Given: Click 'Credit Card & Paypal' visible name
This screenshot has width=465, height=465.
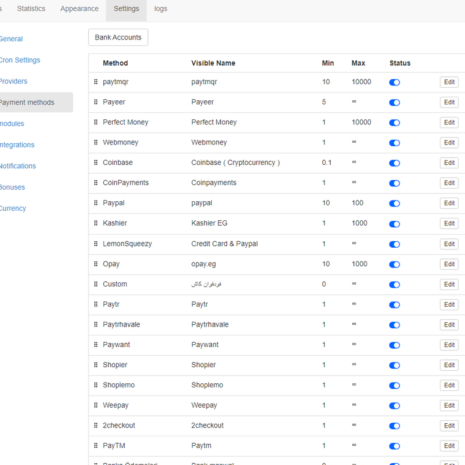Looking at the screenshot, I should pyautogui.click(x=225, y=244).
